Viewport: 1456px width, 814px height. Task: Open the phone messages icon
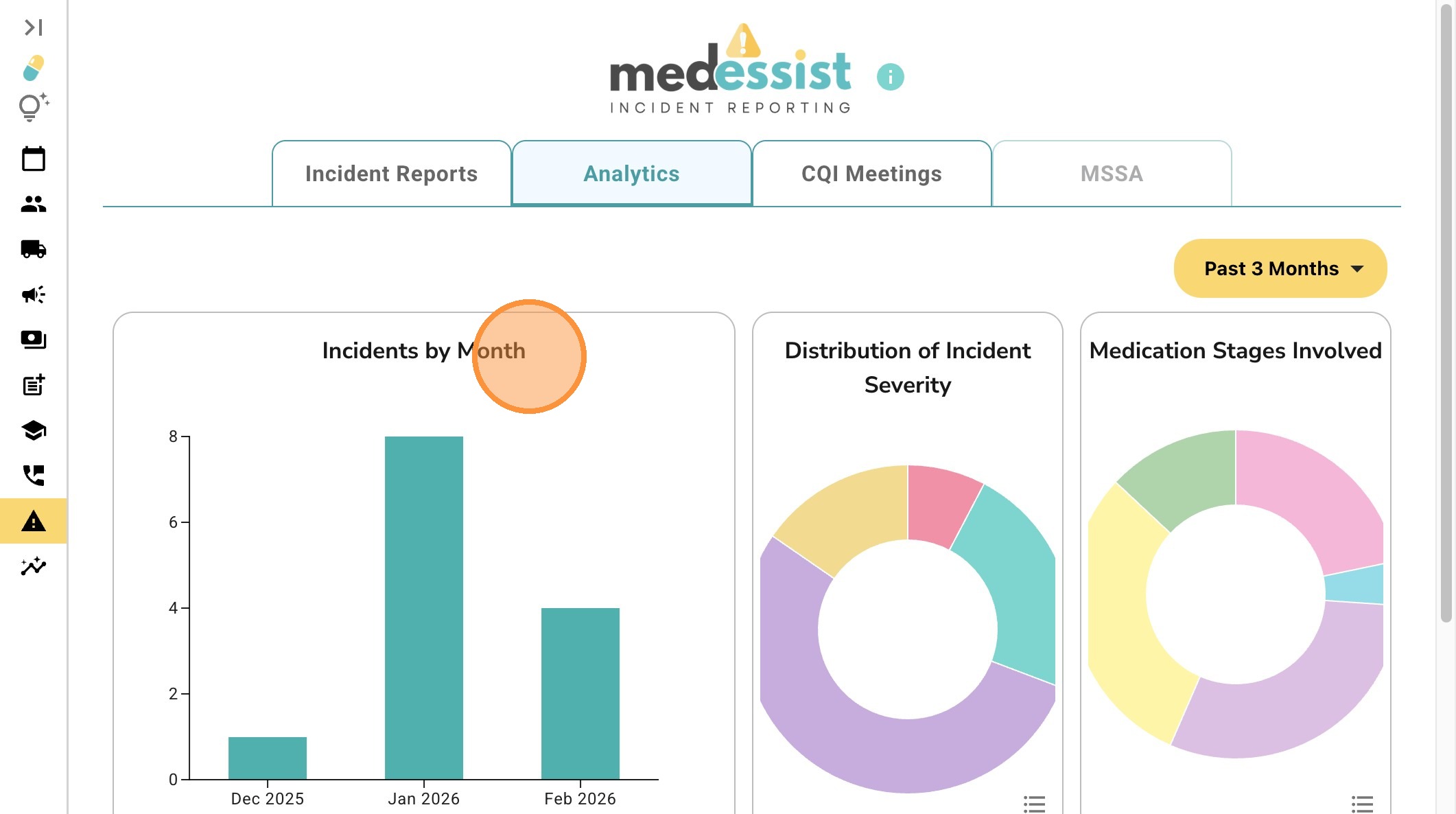pyautogui.click(x=33, y=475)
